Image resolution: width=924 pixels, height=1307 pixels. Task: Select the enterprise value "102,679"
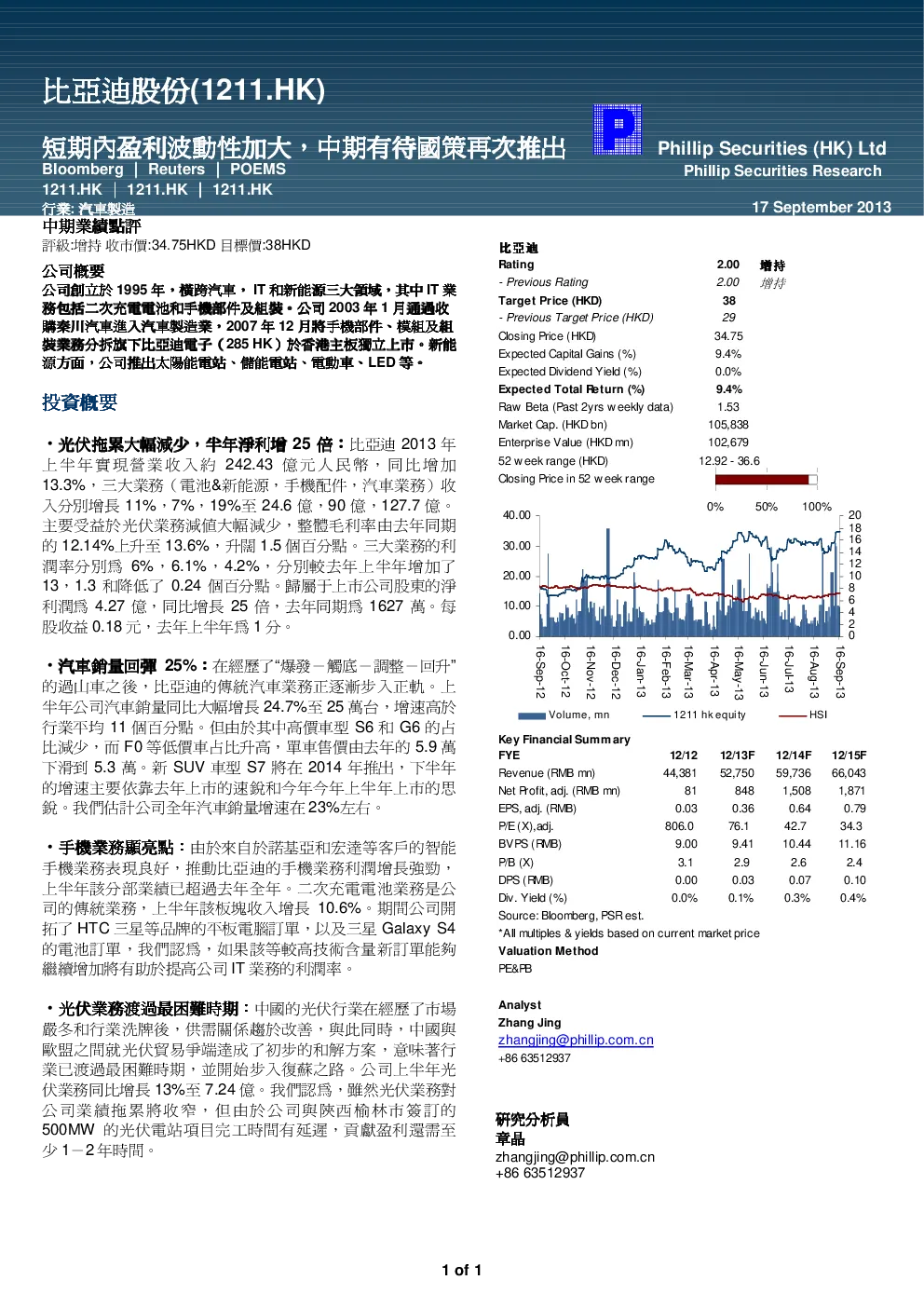coord(728,442)
